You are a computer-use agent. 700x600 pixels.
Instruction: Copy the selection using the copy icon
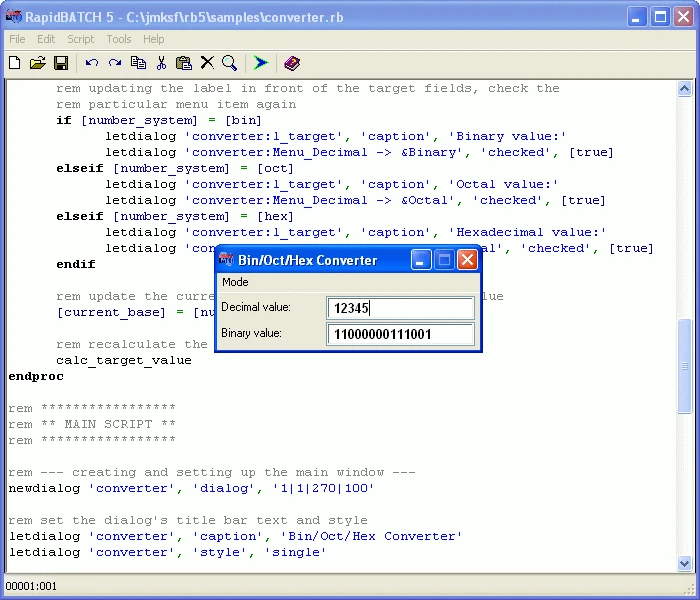138,63
